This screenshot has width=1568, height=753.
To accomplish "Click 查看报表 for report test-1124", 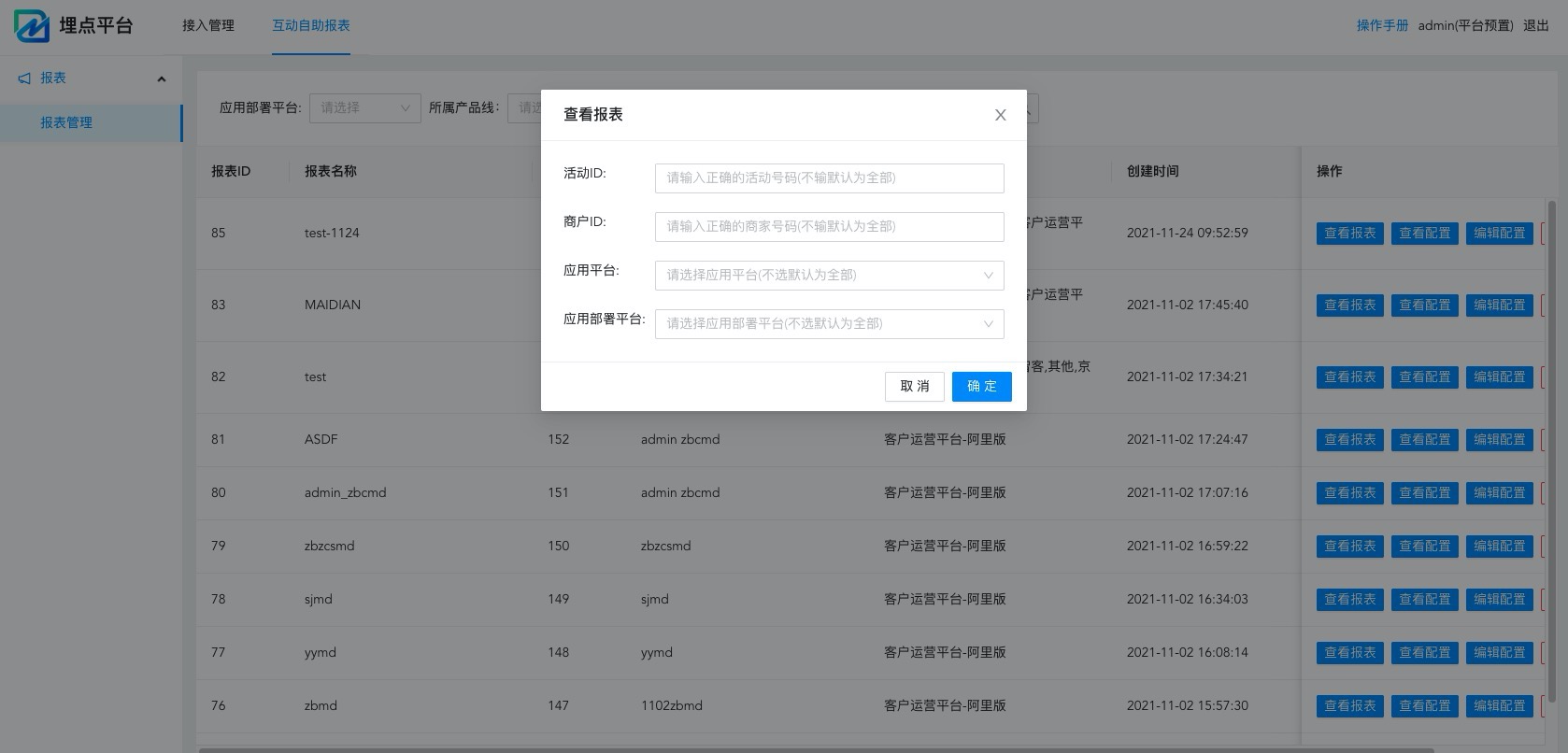I will [x=1349, y=234].
